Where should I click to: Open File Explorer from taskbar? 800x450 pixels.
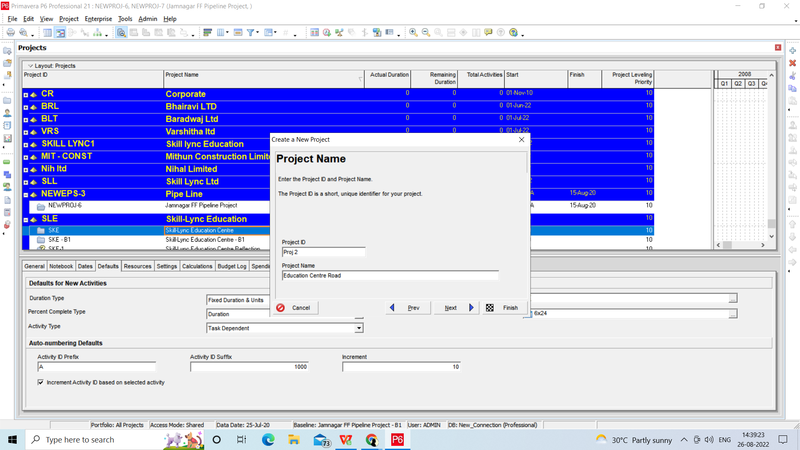[x=294, y=439]
